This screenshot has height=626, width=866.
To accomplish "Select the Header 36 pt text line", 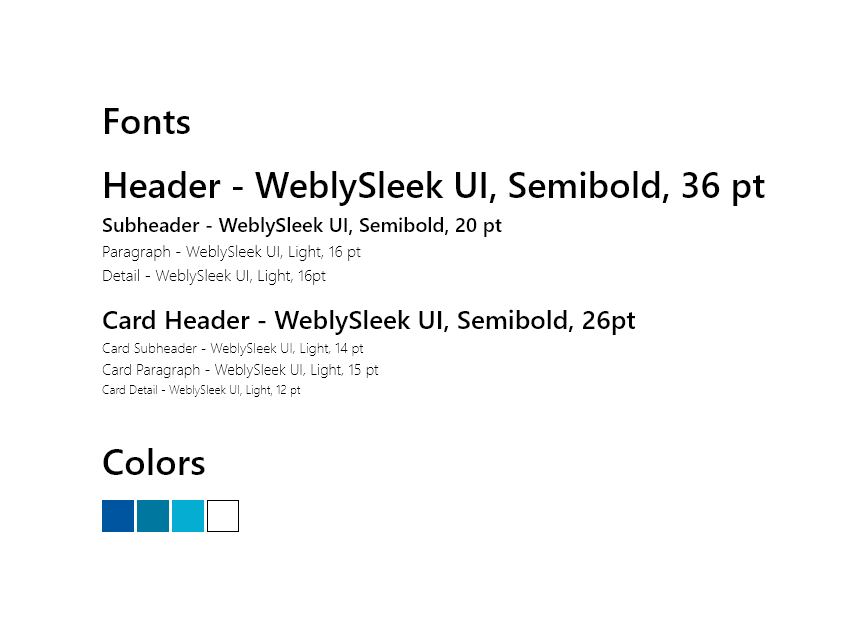I will point(434,186).
